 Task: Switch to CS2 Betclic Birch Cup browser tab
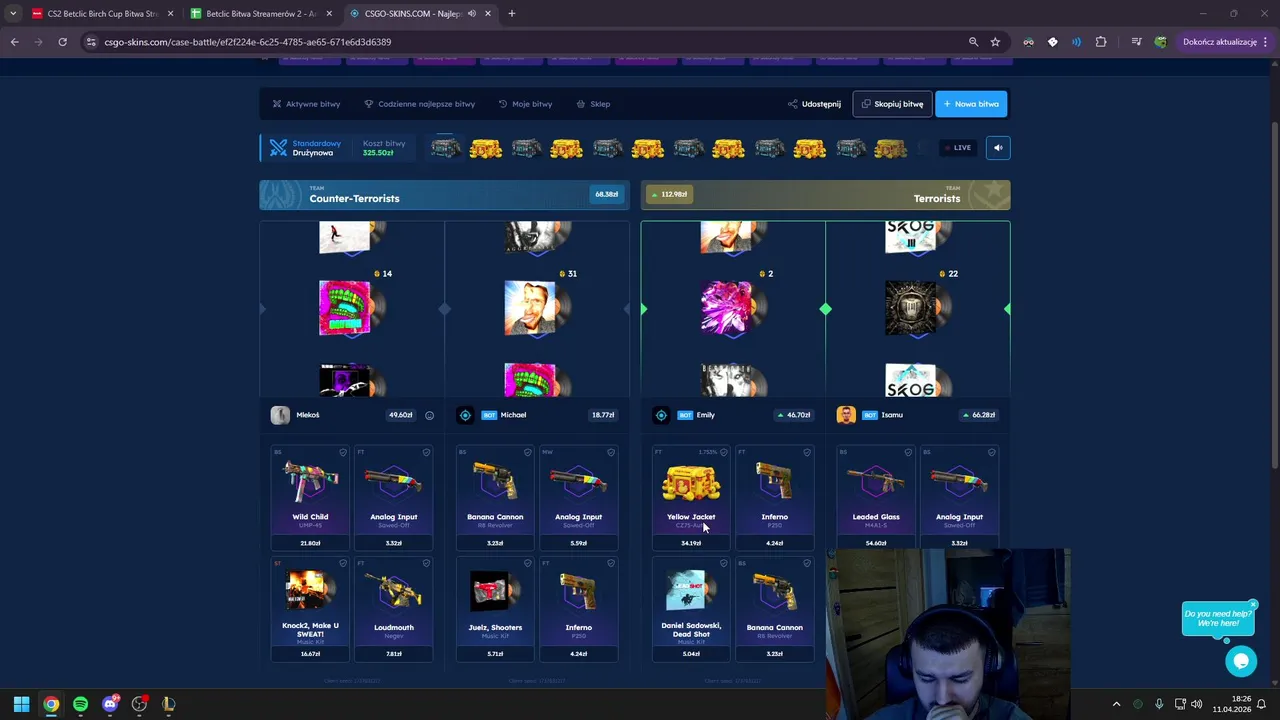point(101,14)
